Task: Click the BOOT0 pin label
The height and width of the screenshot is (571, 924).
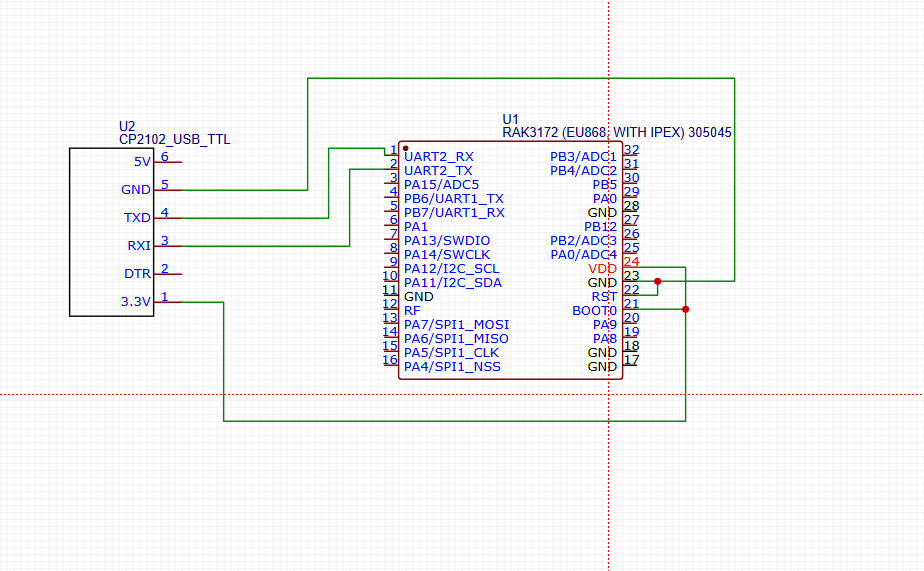Action: pyautogui.click(x=594, y=311)
